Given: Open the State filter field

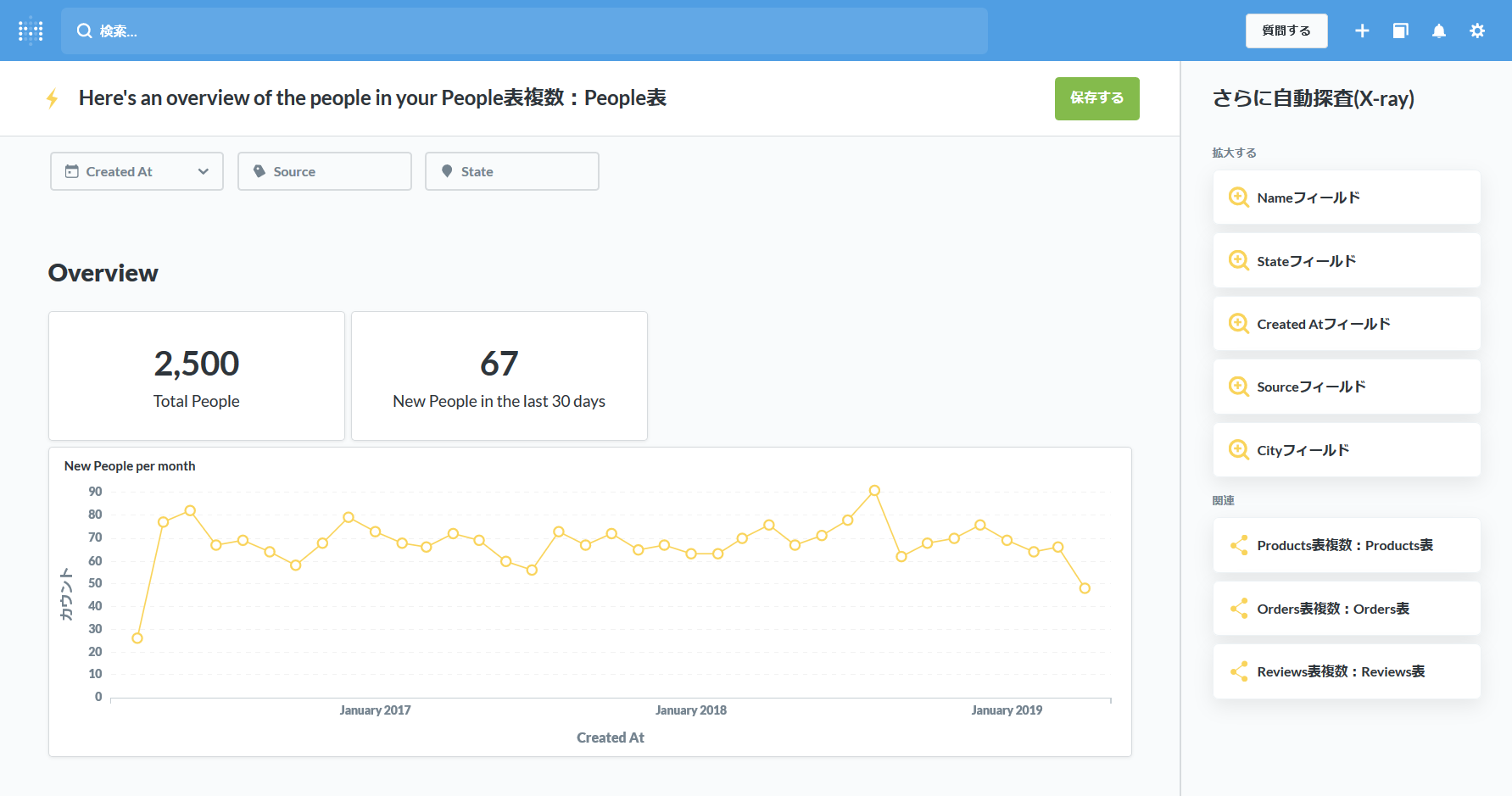Looking at the screenshot, I should 512,171.
